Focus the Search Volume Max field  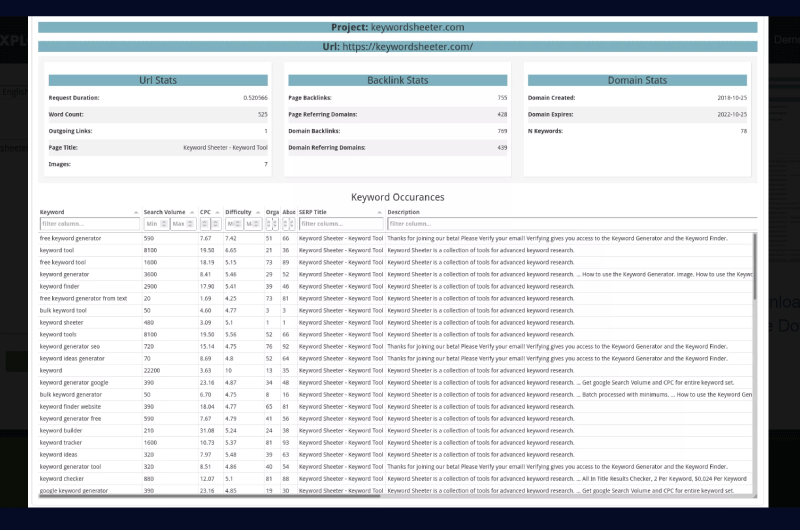pyautogui.click(x=183, y=223)
